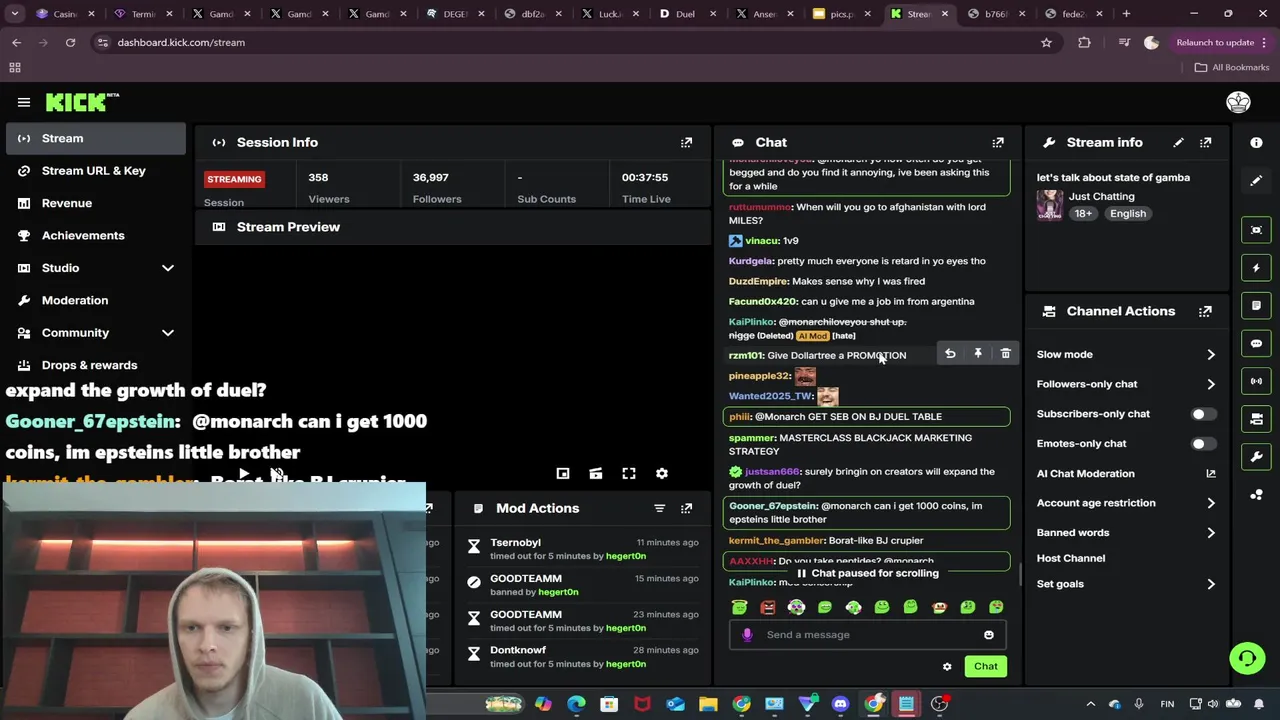Open the green support headset button
This screenshot has width=1280, height=720.
(x=1247, y=658)
